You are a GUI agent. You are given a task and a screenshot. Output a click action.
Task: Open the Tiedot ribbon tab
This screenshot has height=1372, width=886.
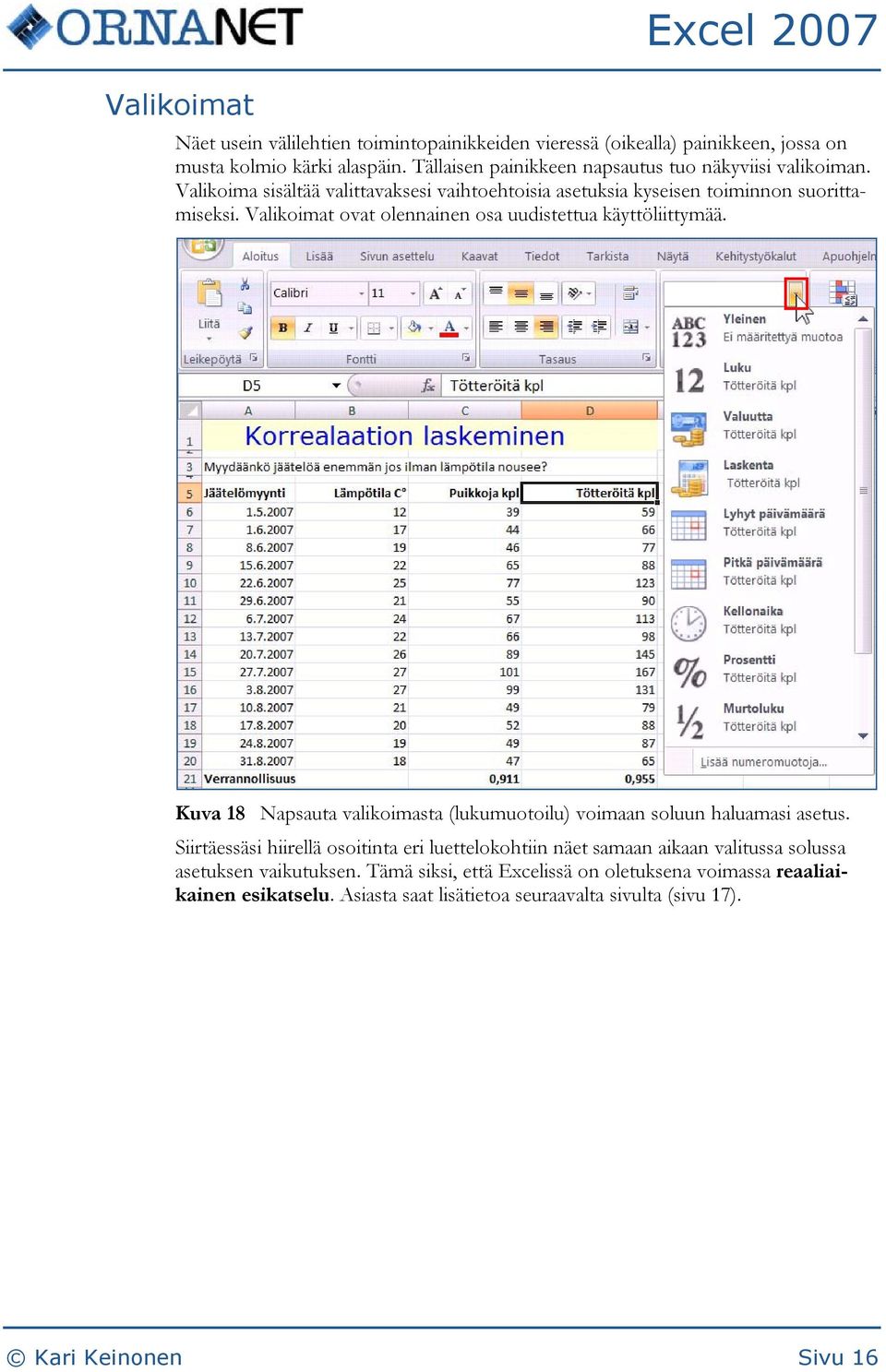[x=542, y=257]
